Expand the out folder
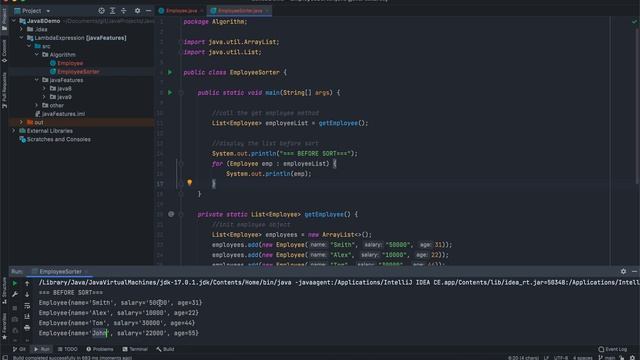Image resolution: width=640 pixels, height=360 pixels. [22, 122]
